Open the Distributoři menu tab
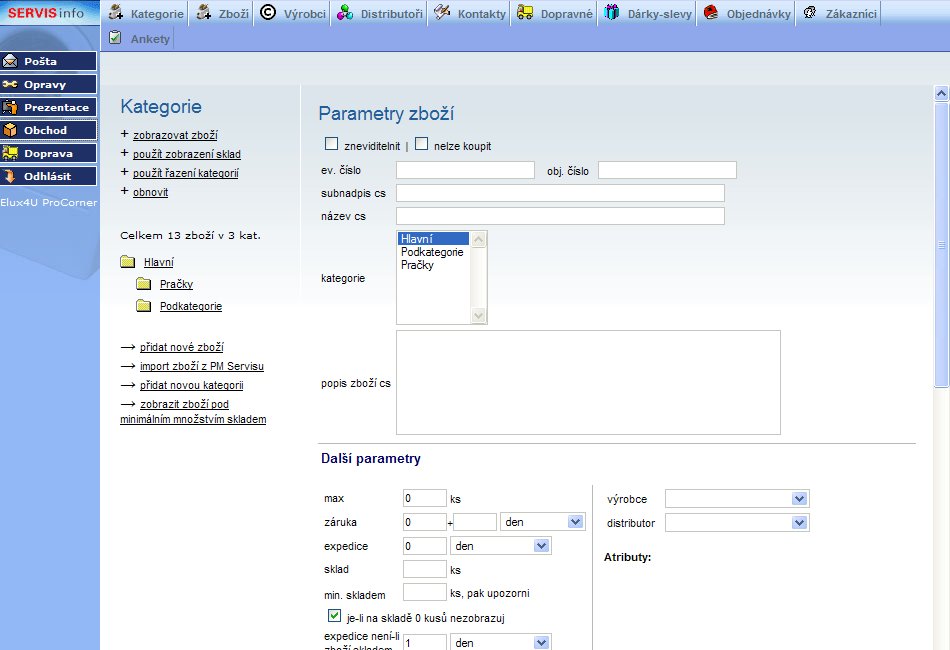This screenshot has height=650, width=950. coord(380,13)
